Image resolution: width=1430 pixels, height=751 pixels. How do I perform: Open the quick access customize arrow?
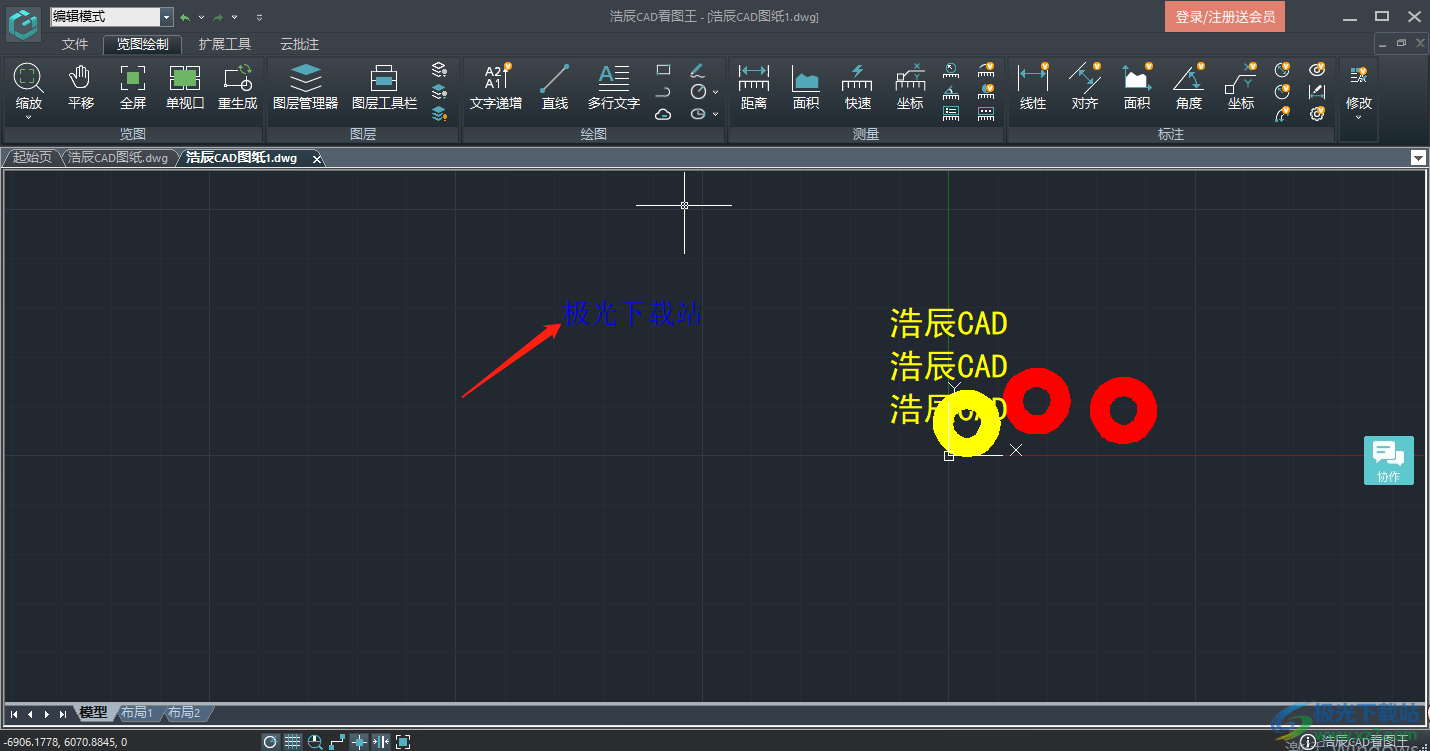tap(260, 17)
